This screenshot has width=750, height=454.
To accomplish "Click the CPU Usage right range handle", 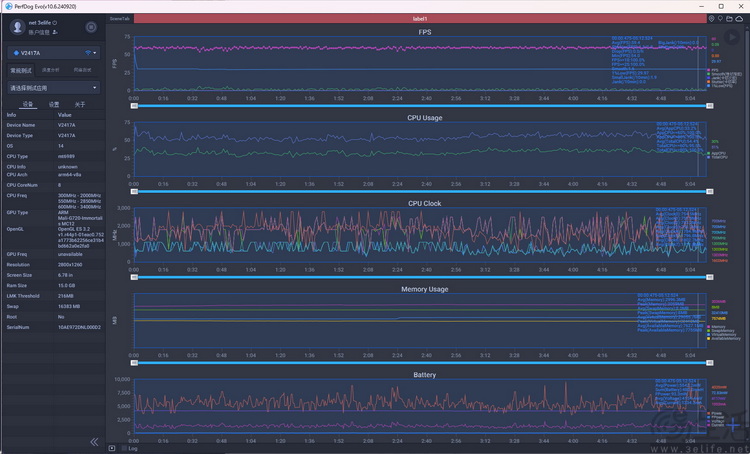I will [x=710, y=191].
